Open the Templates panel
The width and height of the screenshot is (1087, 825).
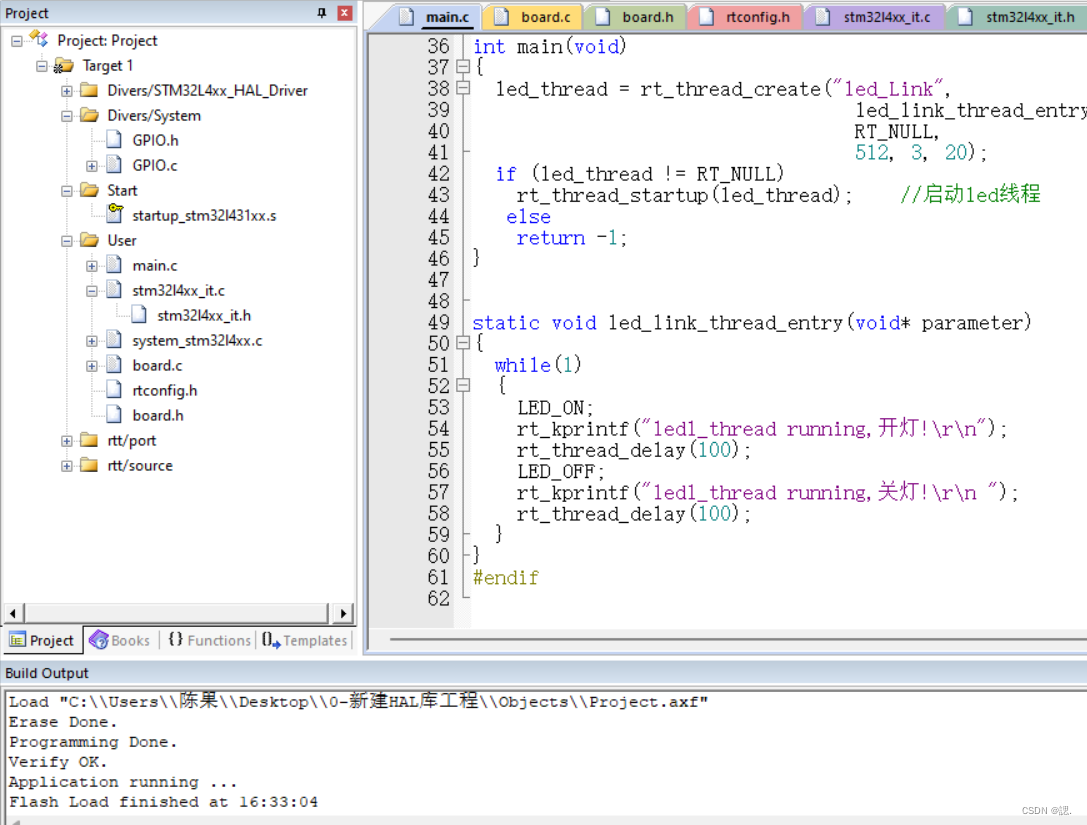[x=305, y=640]
